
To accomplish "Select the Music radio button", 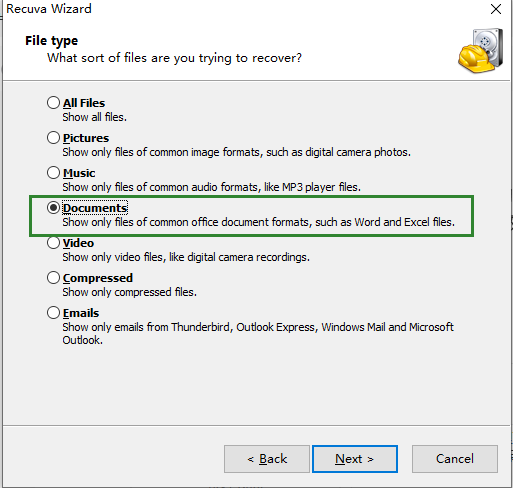I will 53,173.
